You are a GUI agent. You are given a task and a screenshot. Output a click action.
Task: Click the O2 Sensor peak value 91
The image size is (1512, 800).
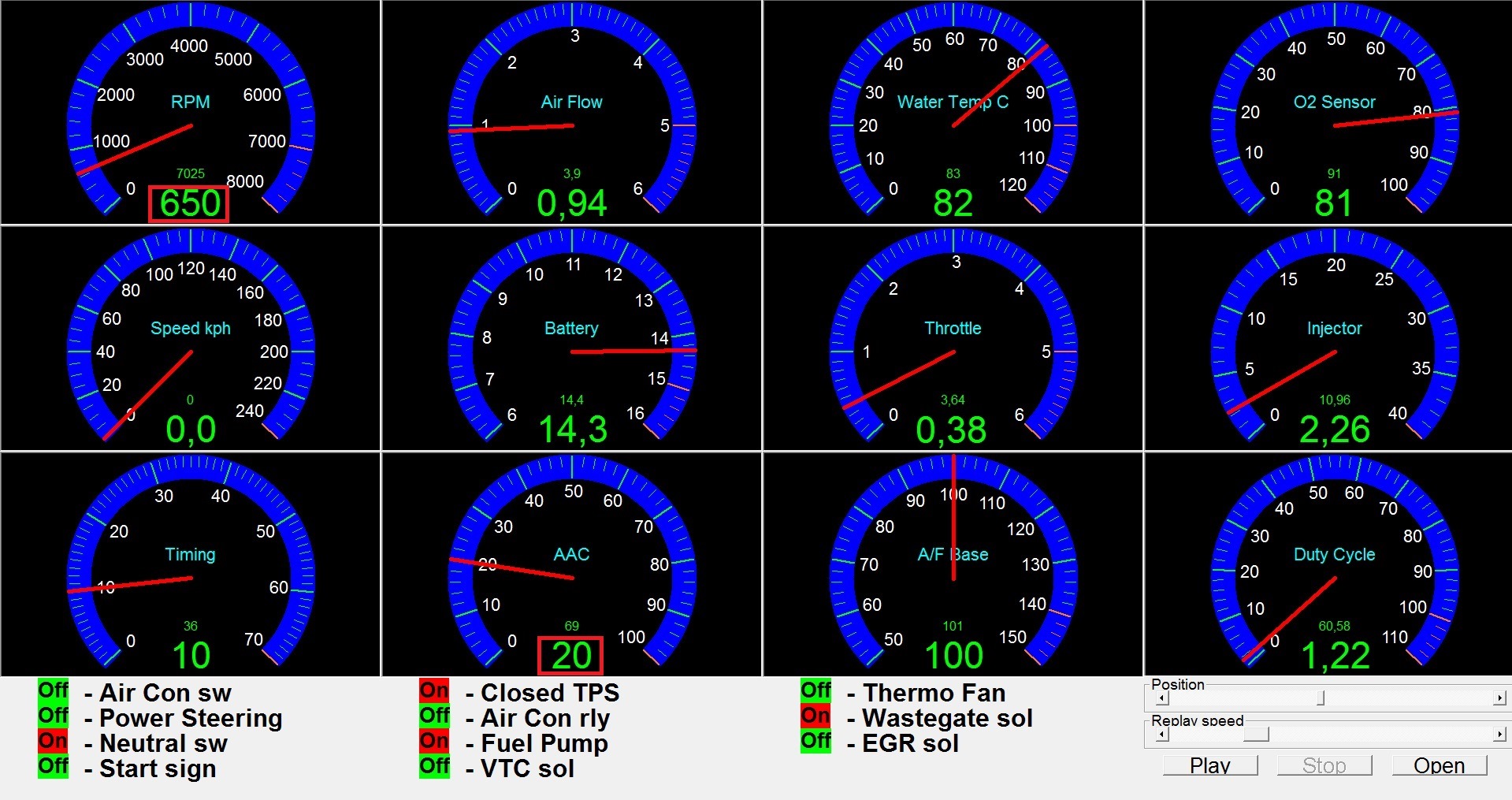click(1333, 173)
